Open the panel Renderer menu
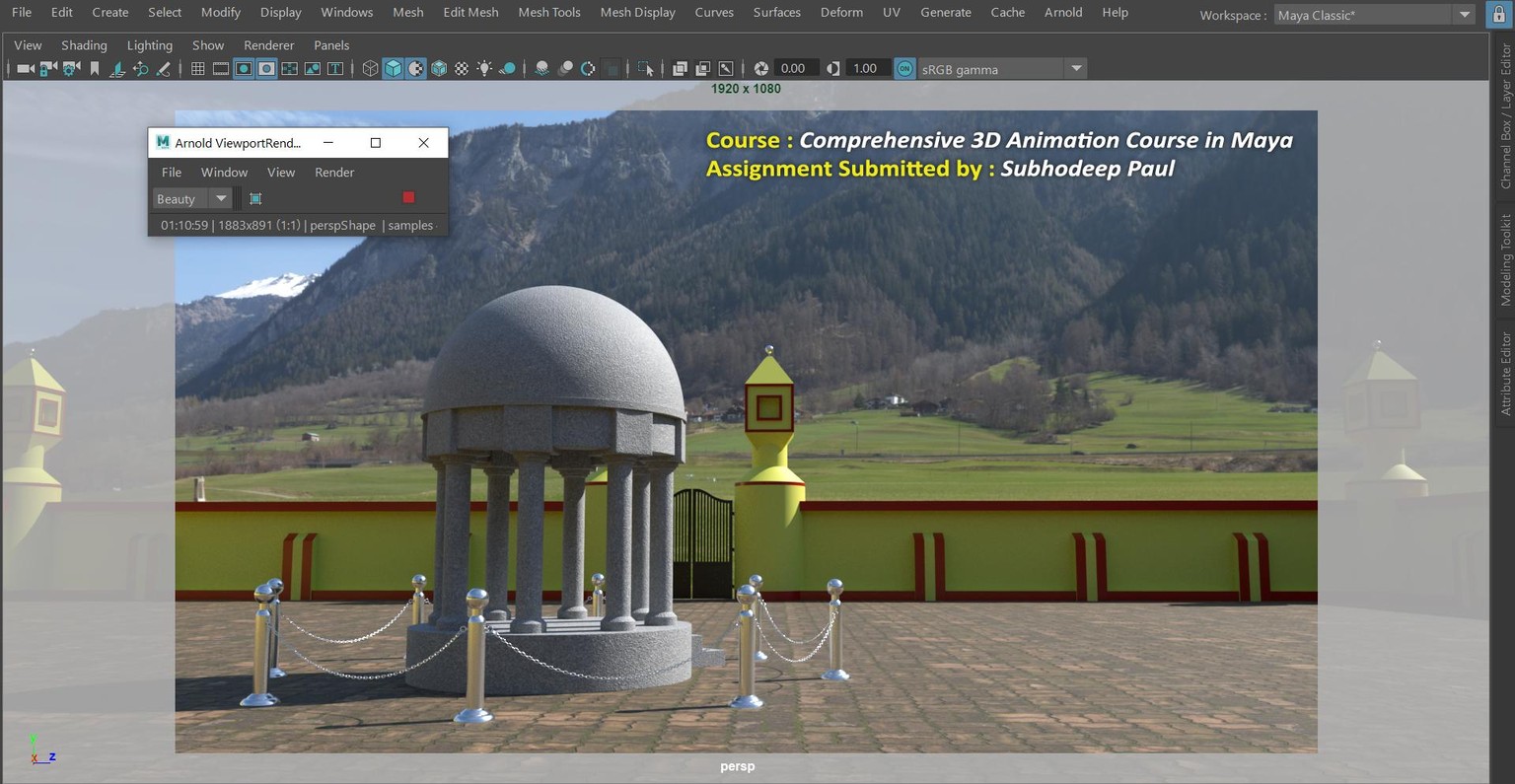 [268, 45]
